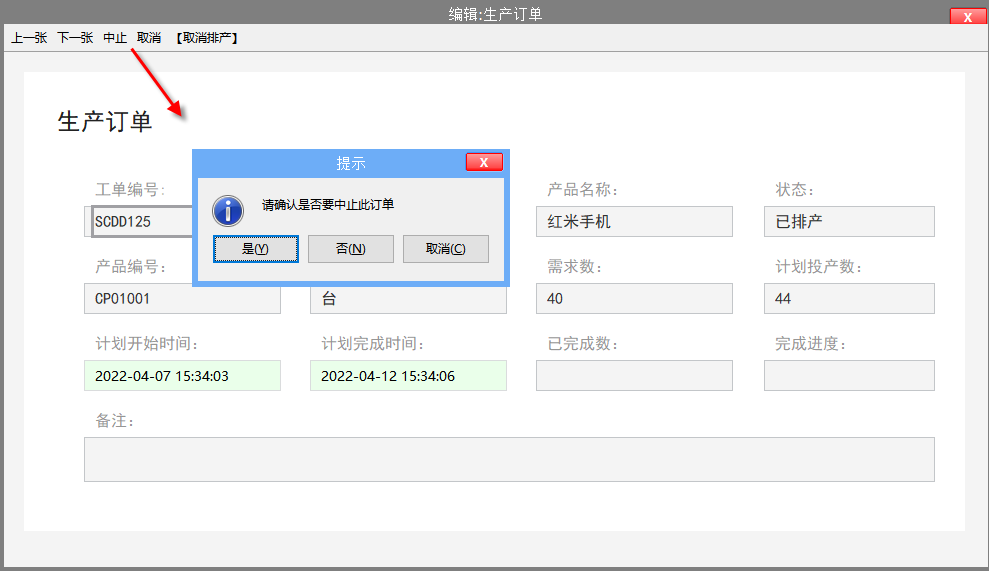Click the 状态 label
The width and height of the screenshot is (989, 571).
(794, 190)
